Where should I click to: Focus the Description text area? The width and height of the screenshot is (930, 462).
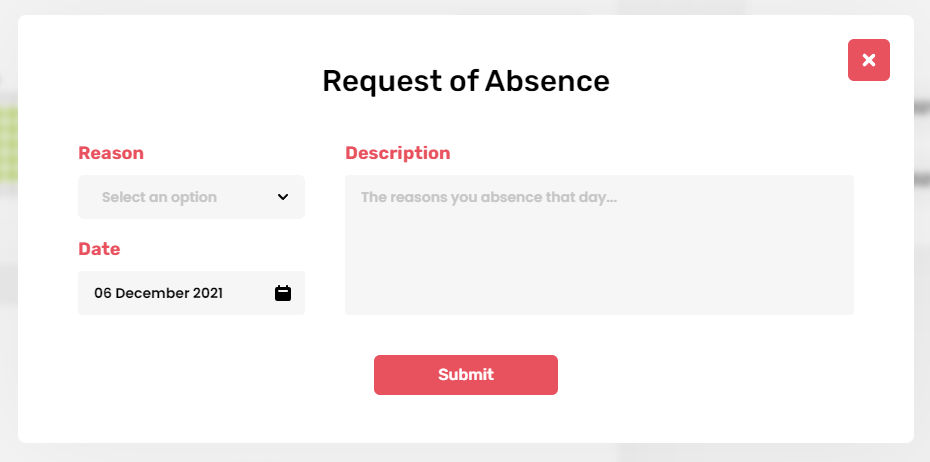tap(599, 245)
